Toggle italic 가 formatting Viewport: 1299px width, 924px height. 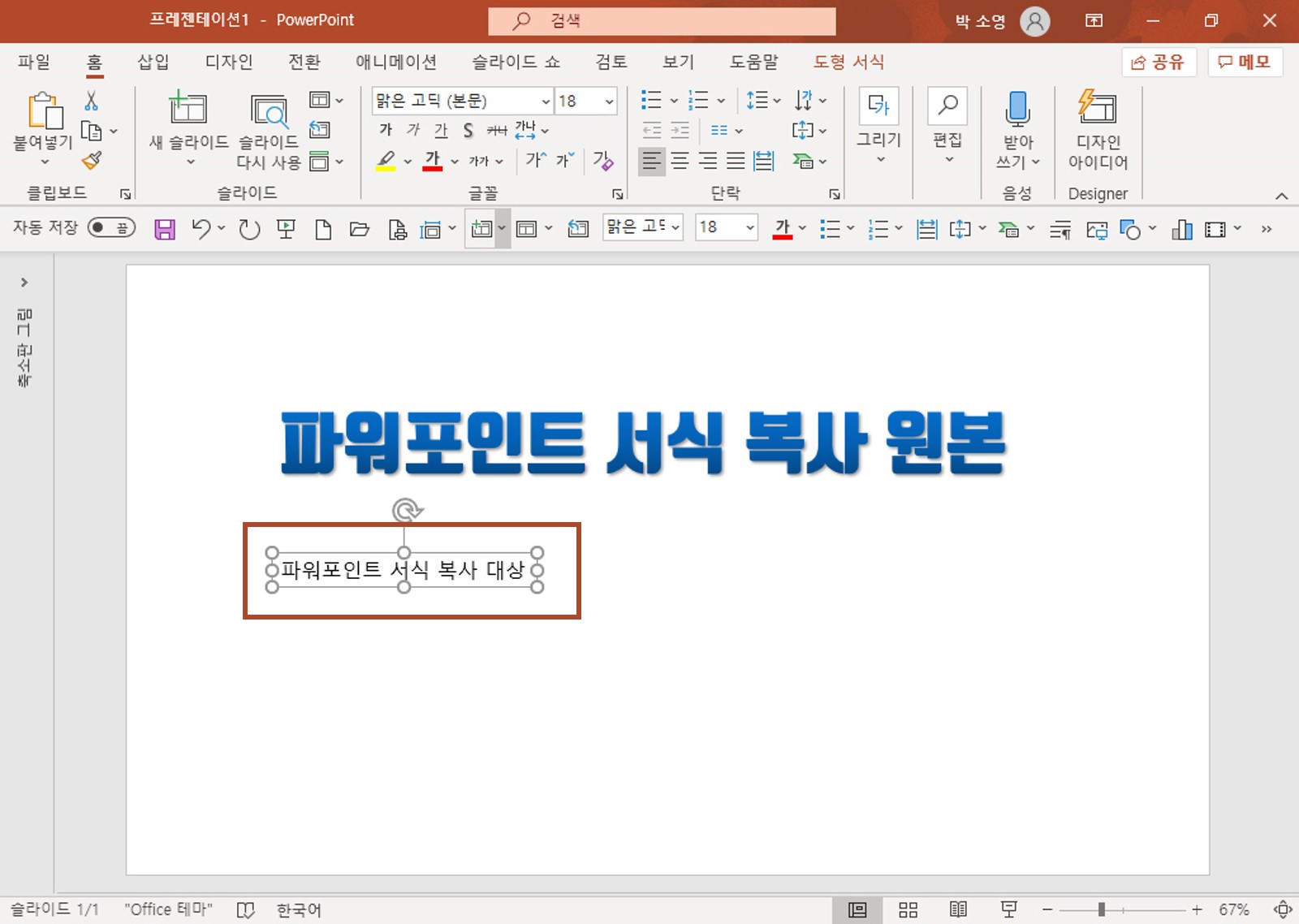[x=413, y=130]
